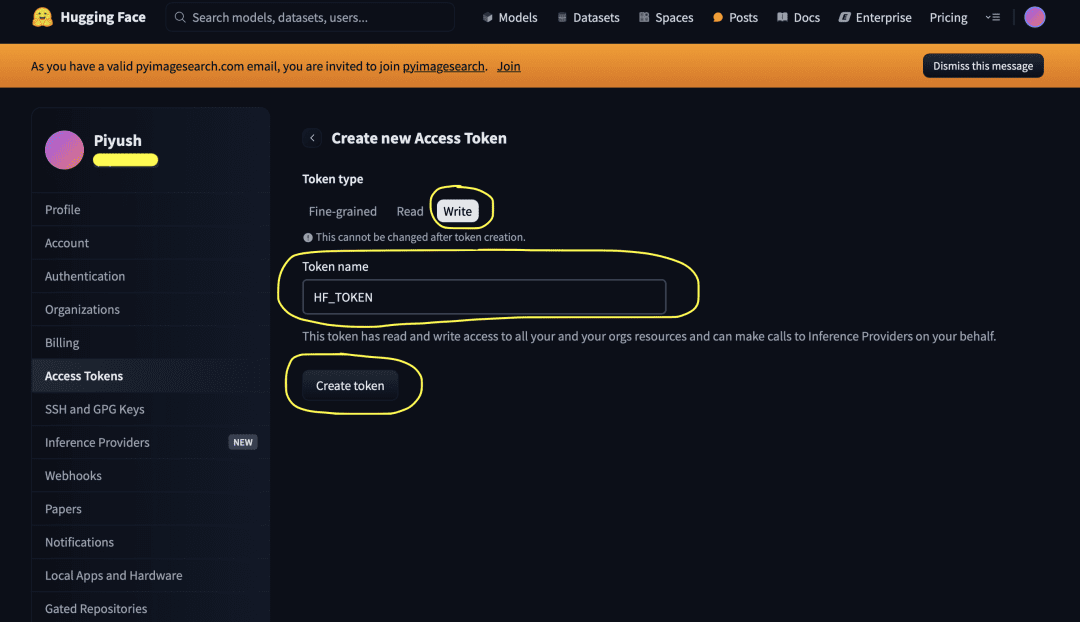Click inside the Token name field

[484, 296]
